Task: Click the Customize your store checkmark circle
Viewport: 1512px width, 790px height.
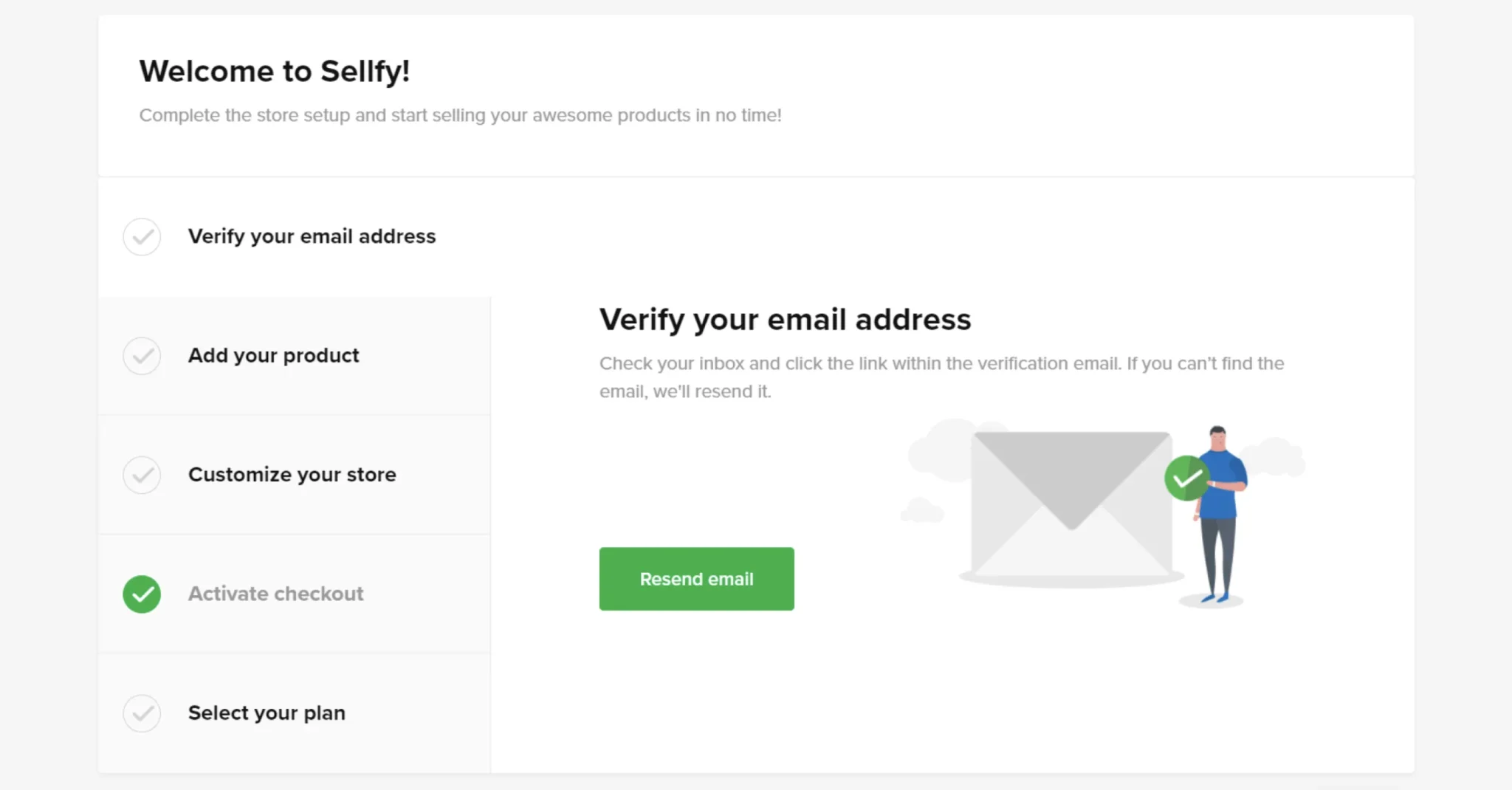Action: [x=142, y=475]
